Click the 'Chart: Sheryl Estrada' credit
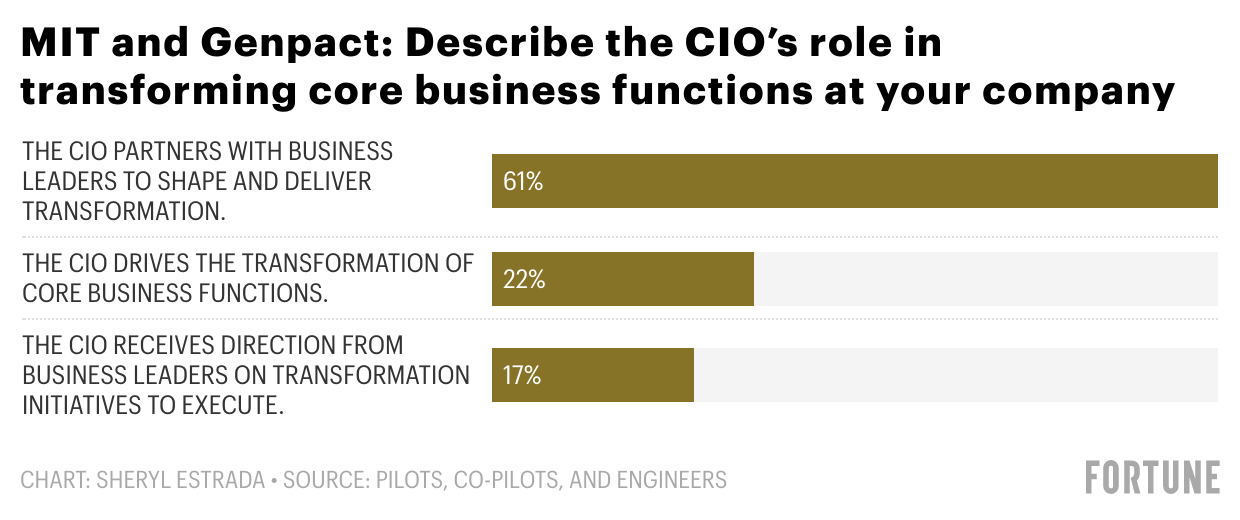1240x520 pixels. (x=142, y=480)
